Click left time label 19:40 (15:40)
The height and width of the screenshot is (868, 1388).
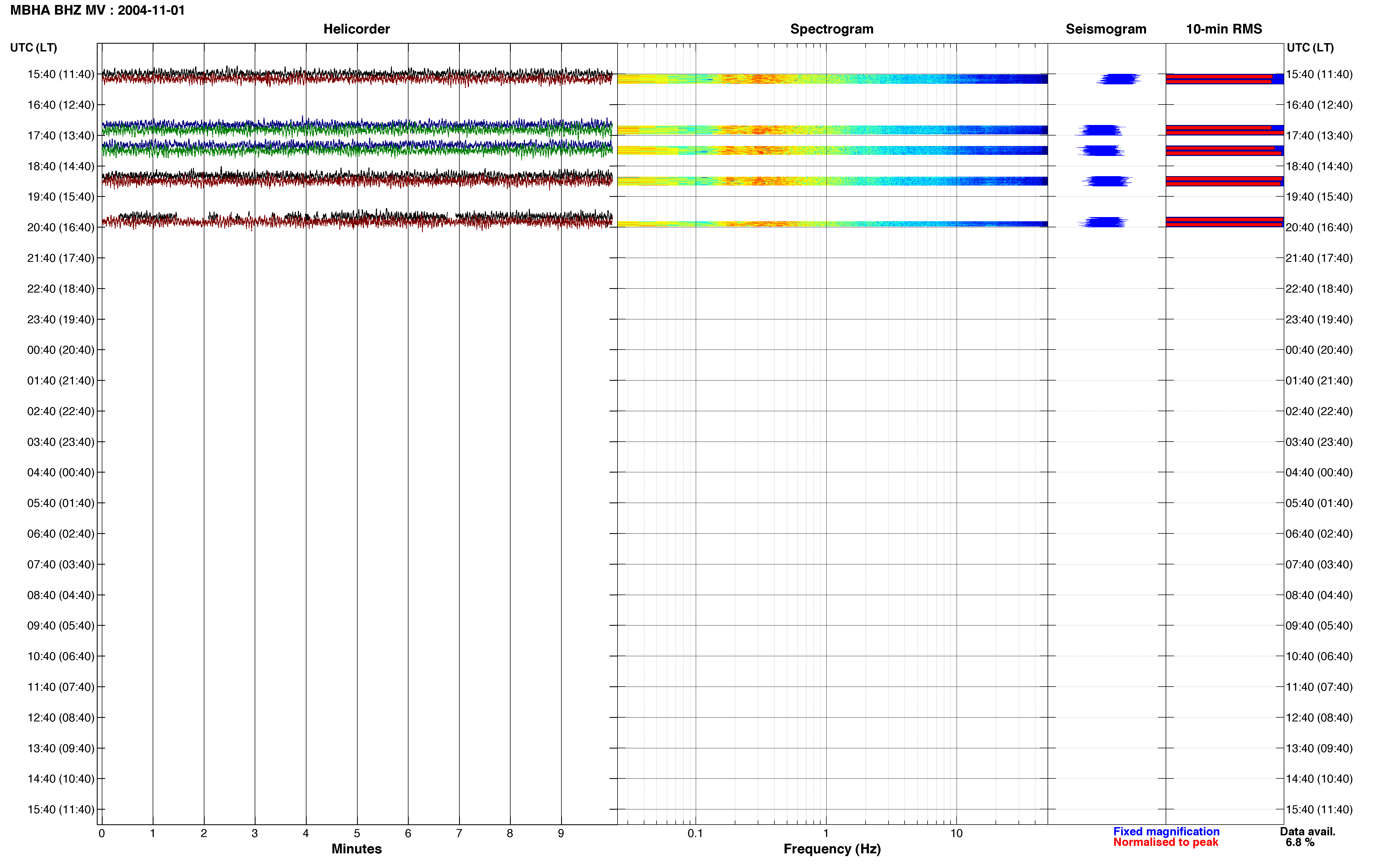(x=61, y=197)
